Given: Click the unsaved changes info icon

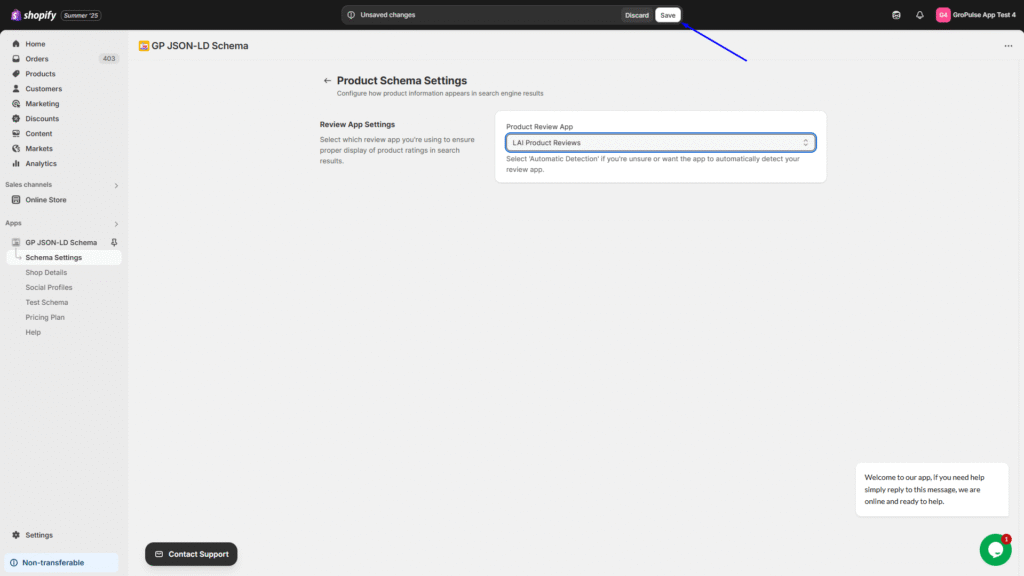Looking at the screenshot, I should tap(351, 15).
